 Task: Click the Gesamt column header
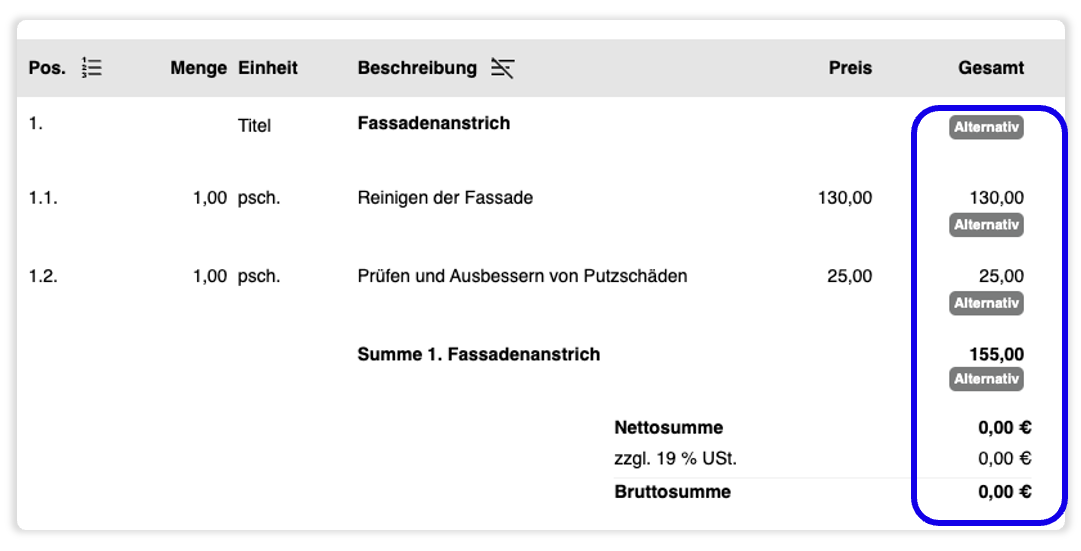(x=991, y=68)
